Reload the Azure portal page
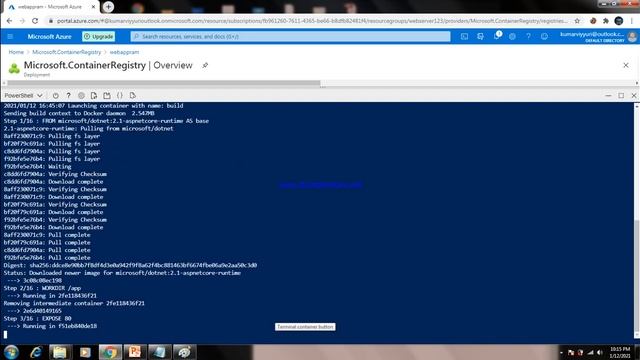This screenshot has width=640, height=360. pos(35,21)
